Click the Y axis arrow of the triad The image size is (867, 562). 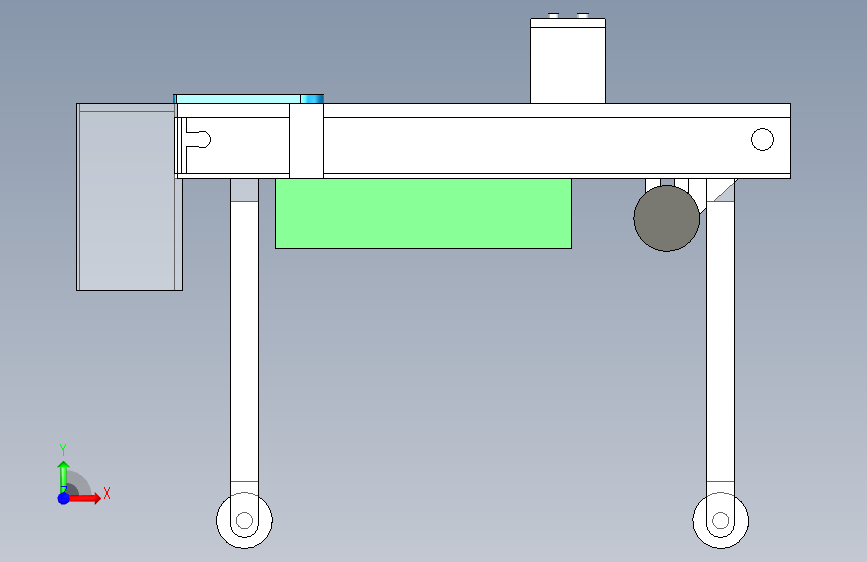pyautogui.click(x=64, y=476)
